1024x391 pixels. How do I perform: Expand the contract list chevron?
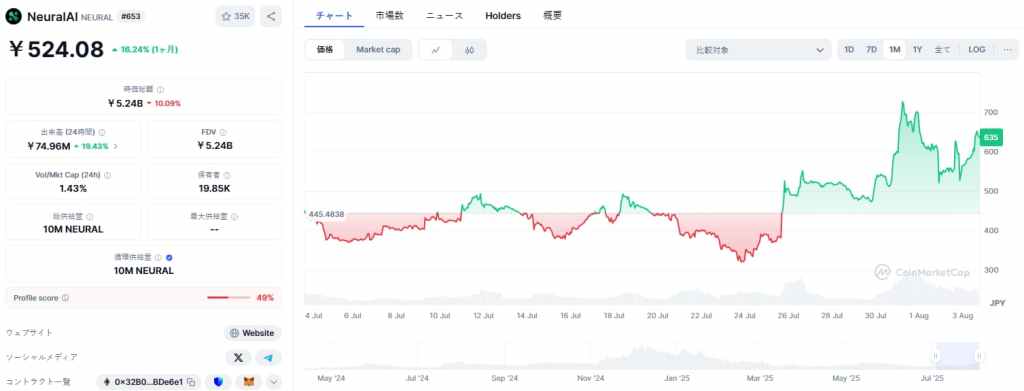point(274,382)
